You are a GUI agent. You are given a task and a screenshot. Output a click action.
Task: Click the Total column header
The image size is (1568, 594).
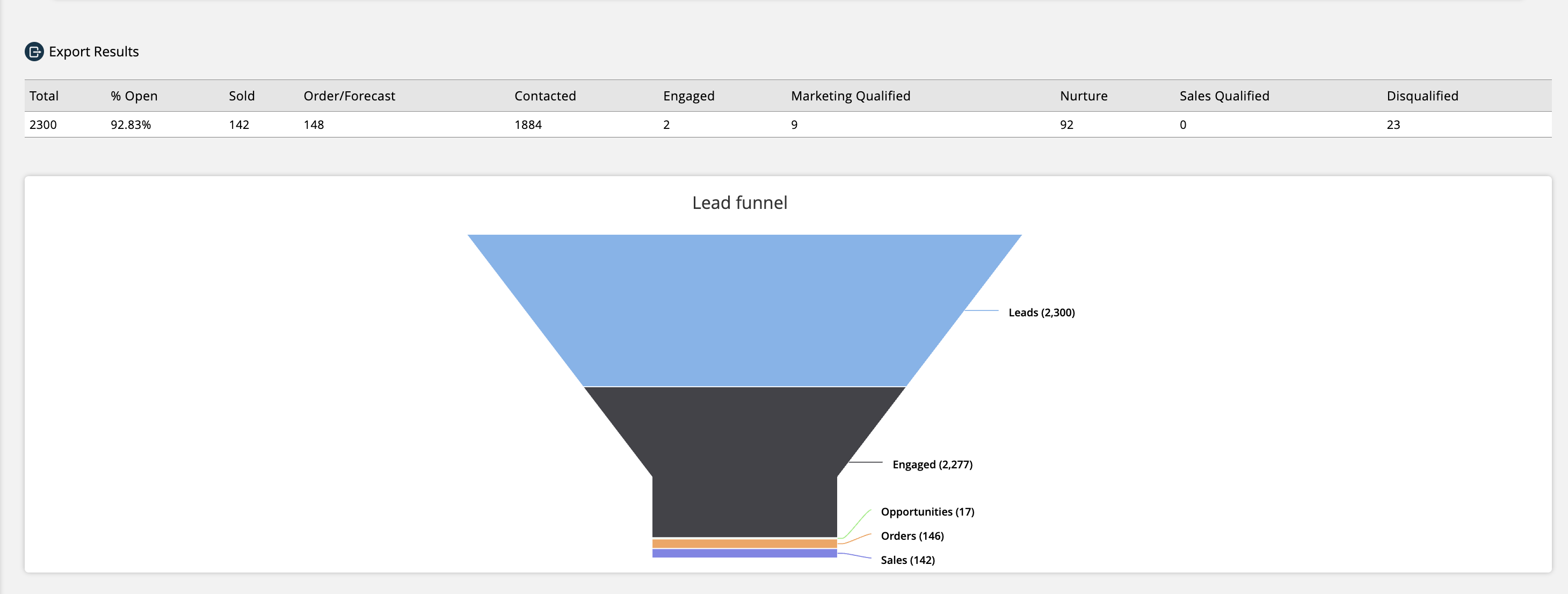click(44, 96)
